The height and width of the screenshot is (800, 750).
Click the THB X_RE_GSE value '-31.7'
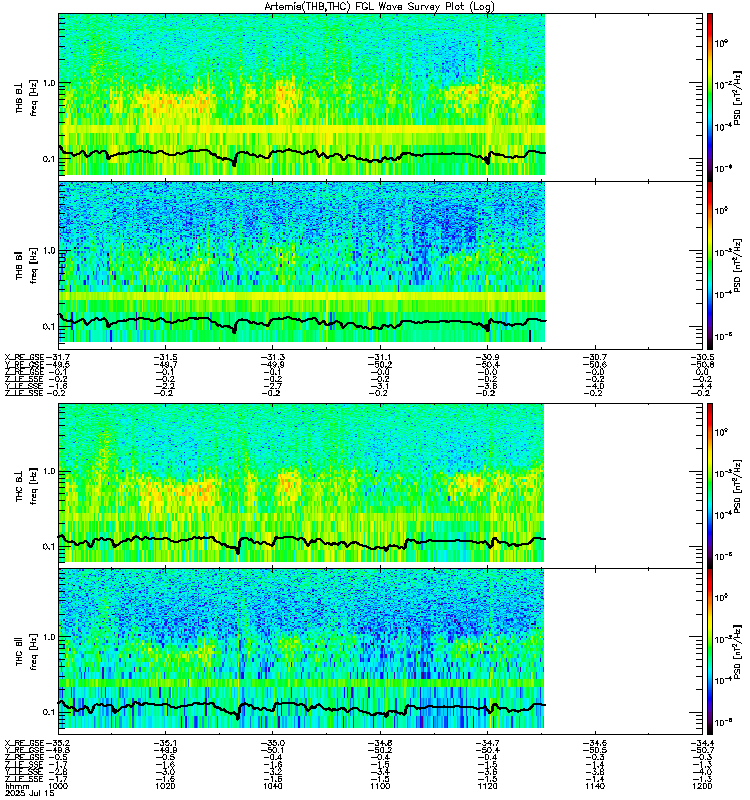click(x=58, y=357)
